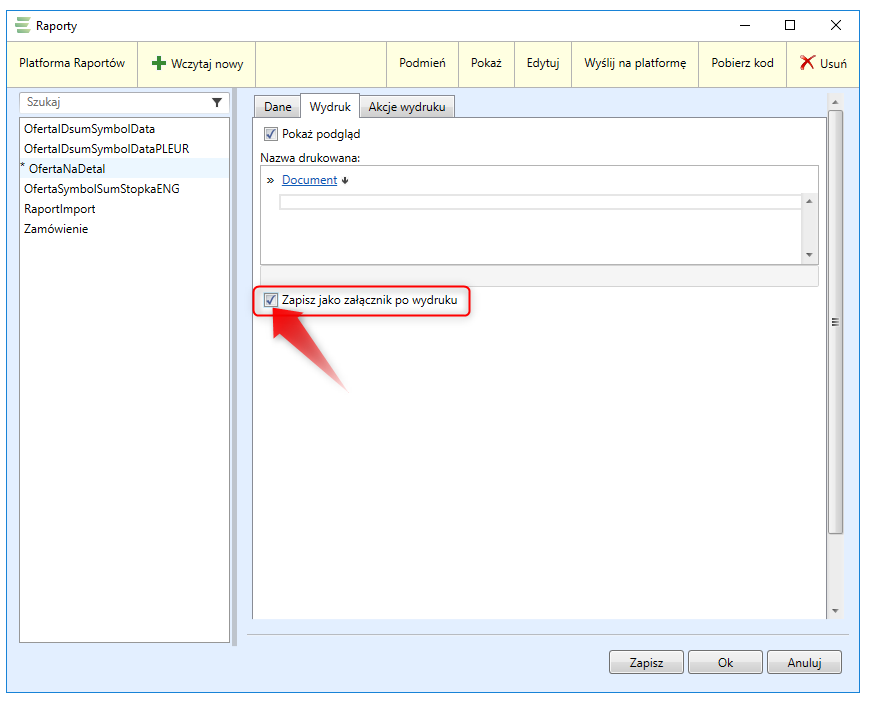
Task: Click the green plus Wczytaj nowy icon
Action: point(158,63)
